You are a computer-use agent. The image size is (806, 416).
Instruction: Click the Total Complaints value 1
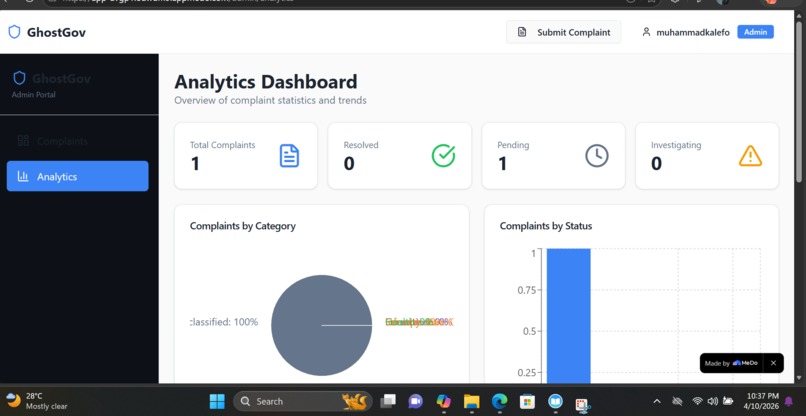tap(195, 164)
